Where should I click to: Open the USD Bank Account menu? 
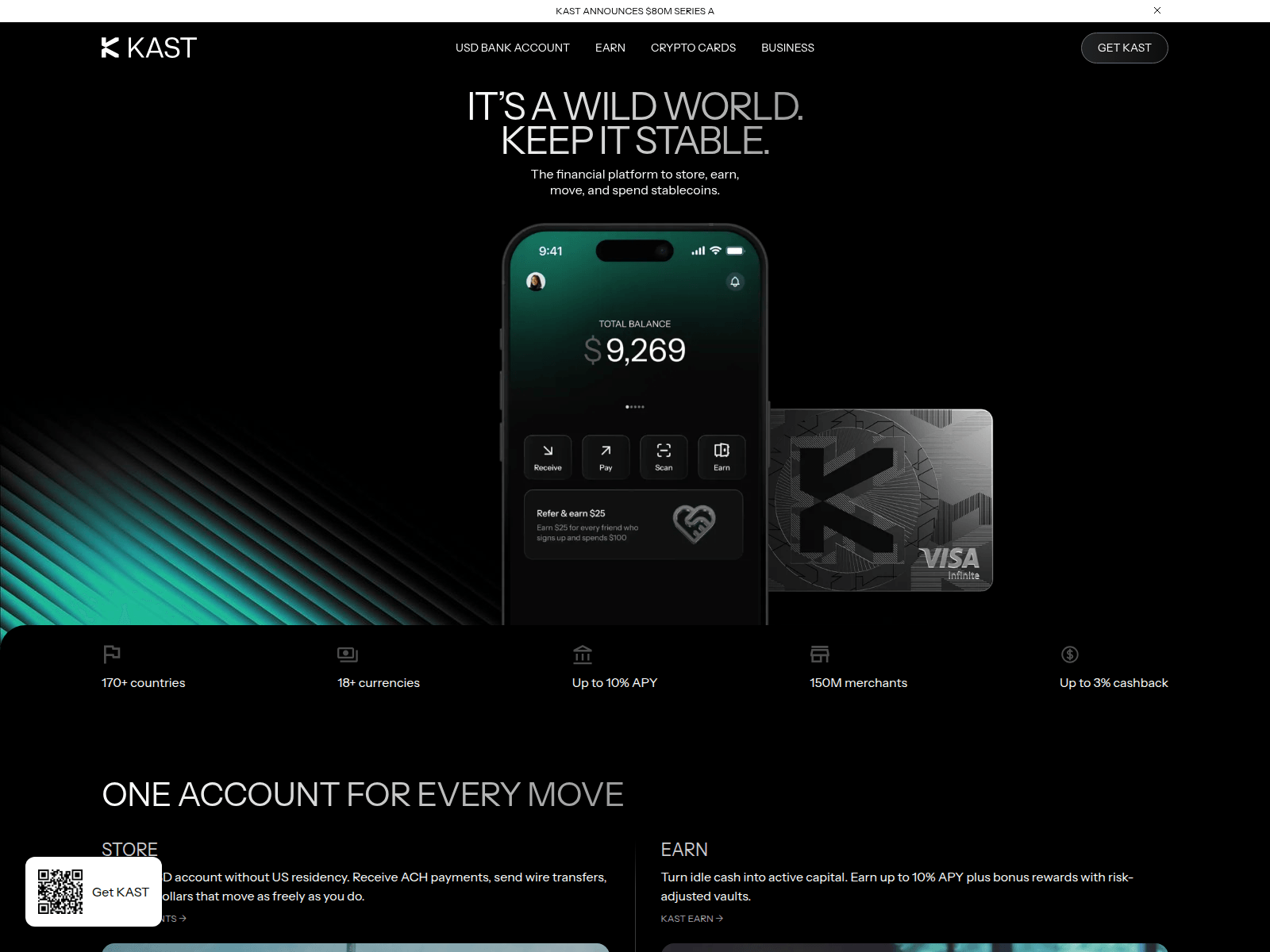[512, 48]
